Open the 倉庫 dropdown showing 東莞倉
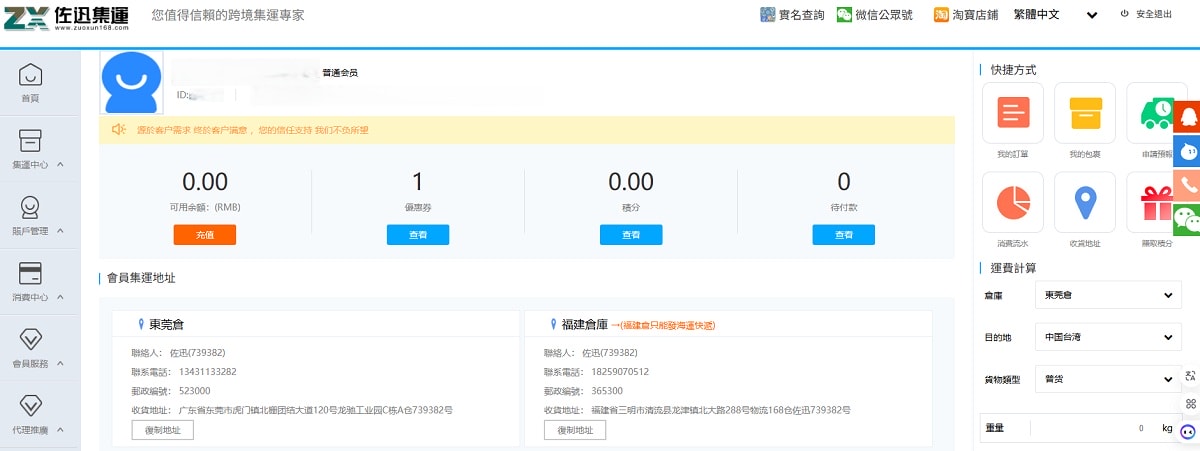 pos(1108,296)
